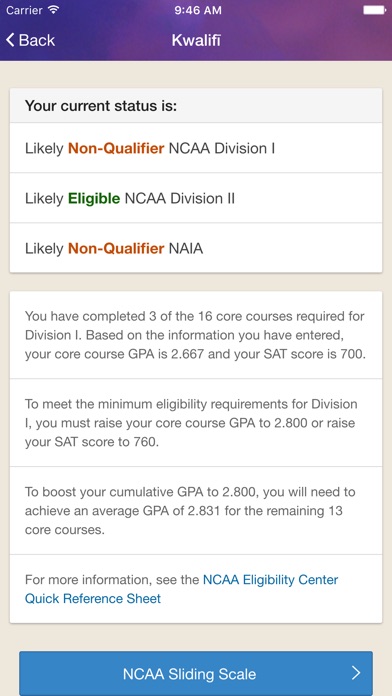
Task: Tap the 'Quick Reference Sheet' link text
Action: click(x=93, y=598)
